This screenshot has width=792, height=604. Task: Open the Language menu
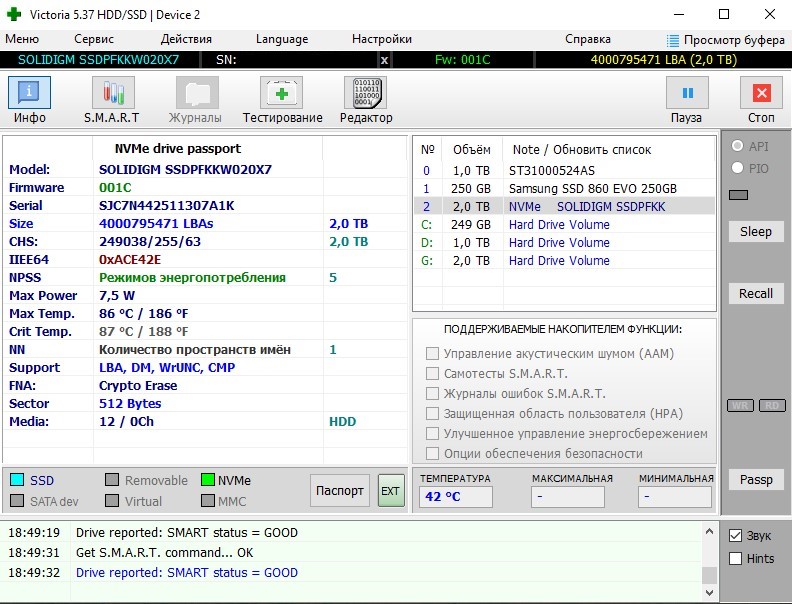coord(282,39)
